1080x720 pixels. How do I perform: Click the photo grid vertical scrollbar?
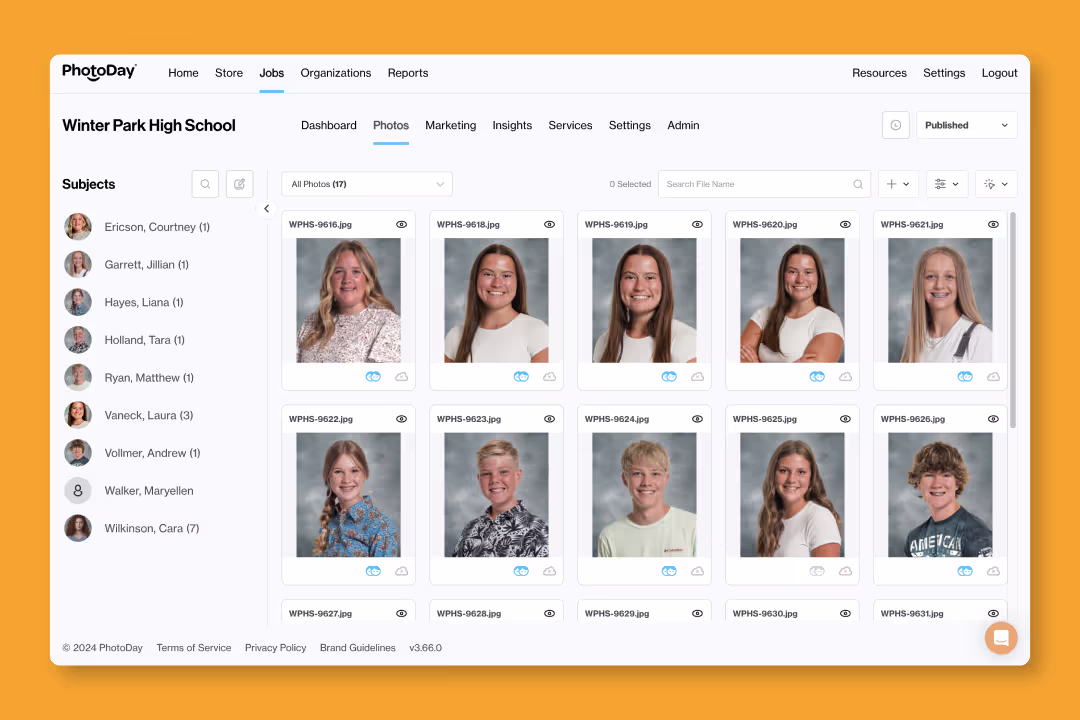tap(1012, 320)
